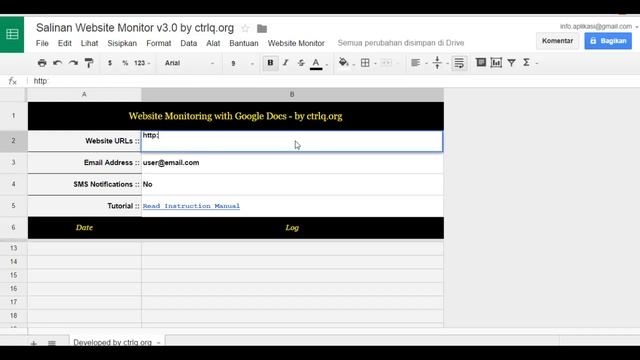The height and width of the screenshot is (360, 640).
Task: Select the SMS Notifications 'No' cell
Action: point(292,184)
